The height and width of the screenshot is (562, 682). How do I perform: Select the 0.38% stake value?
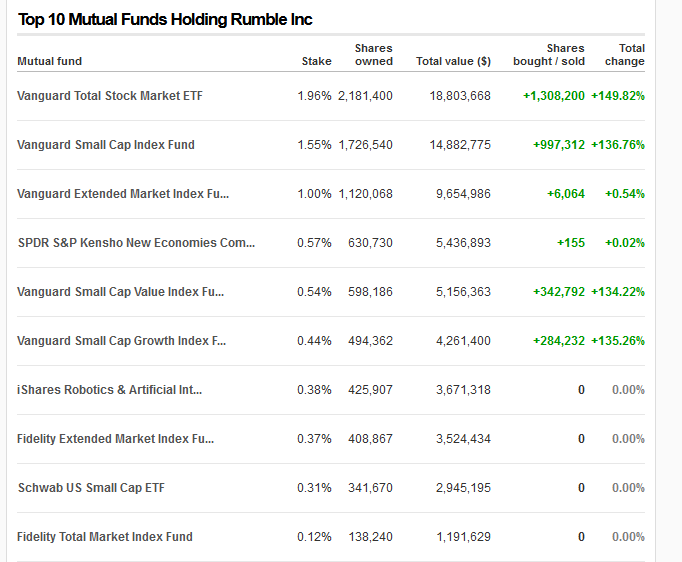click(x=314, y=390)
